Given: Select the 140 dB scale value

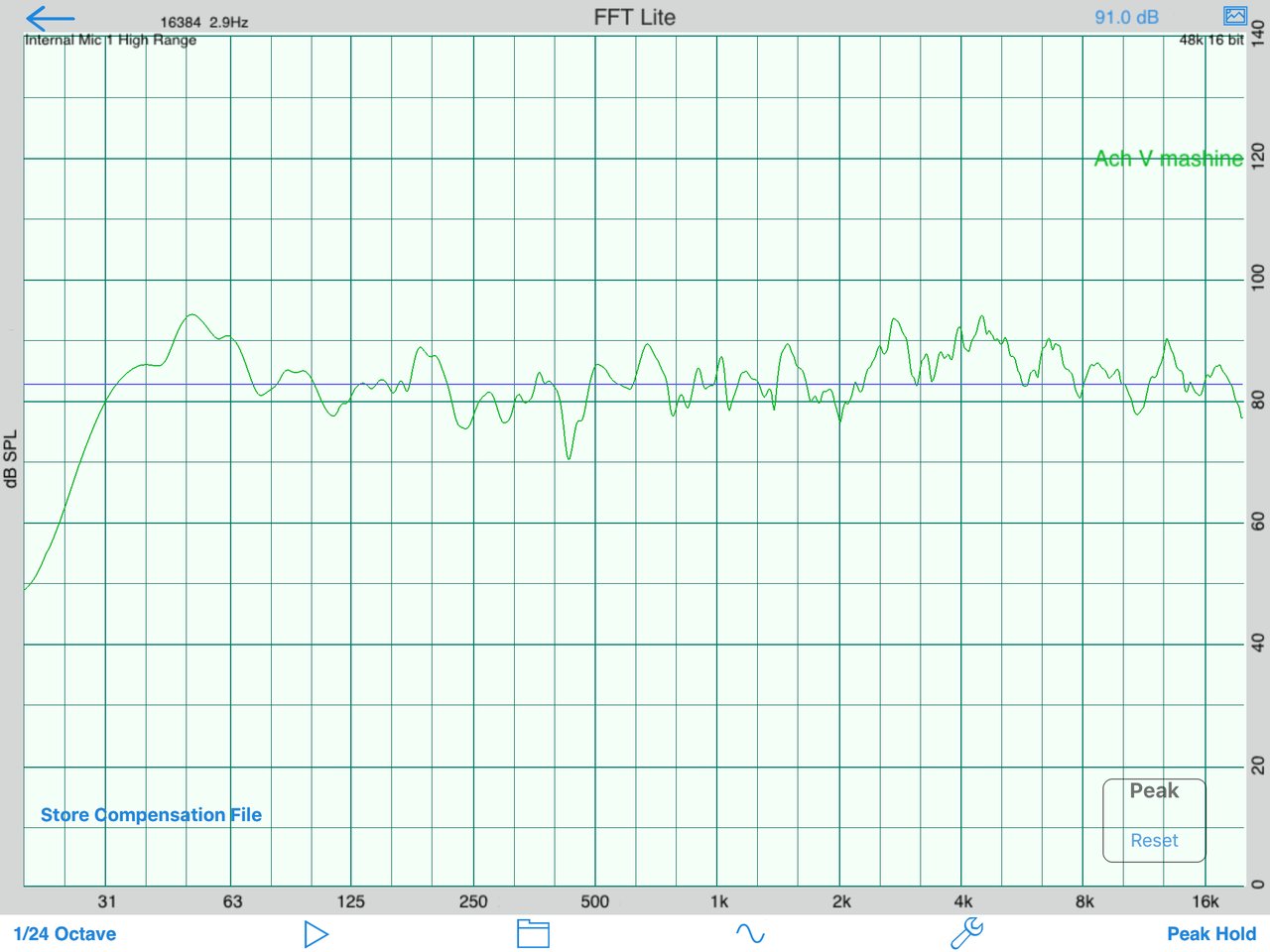Looking at the screenshot, I should pyautogui.click(x=1258, y=34).
